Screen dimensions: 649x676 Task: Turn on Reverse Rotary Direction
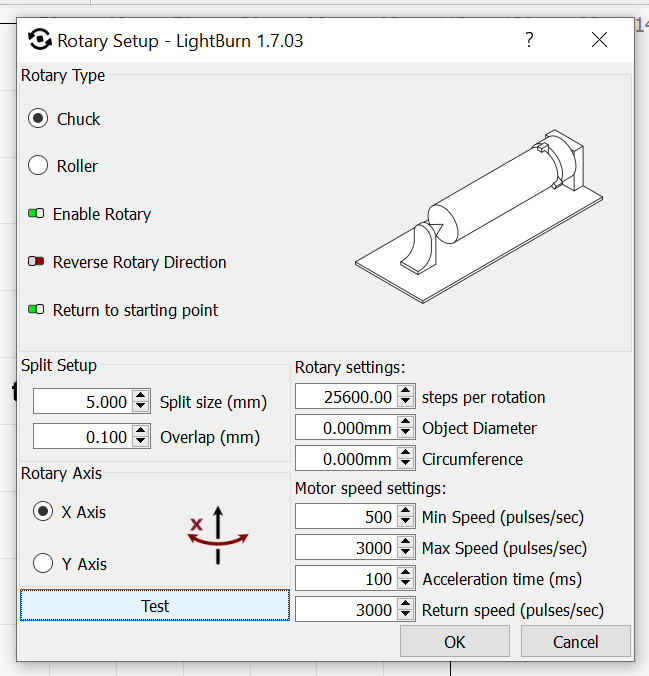pyautogui.click(x=36, y=262)
